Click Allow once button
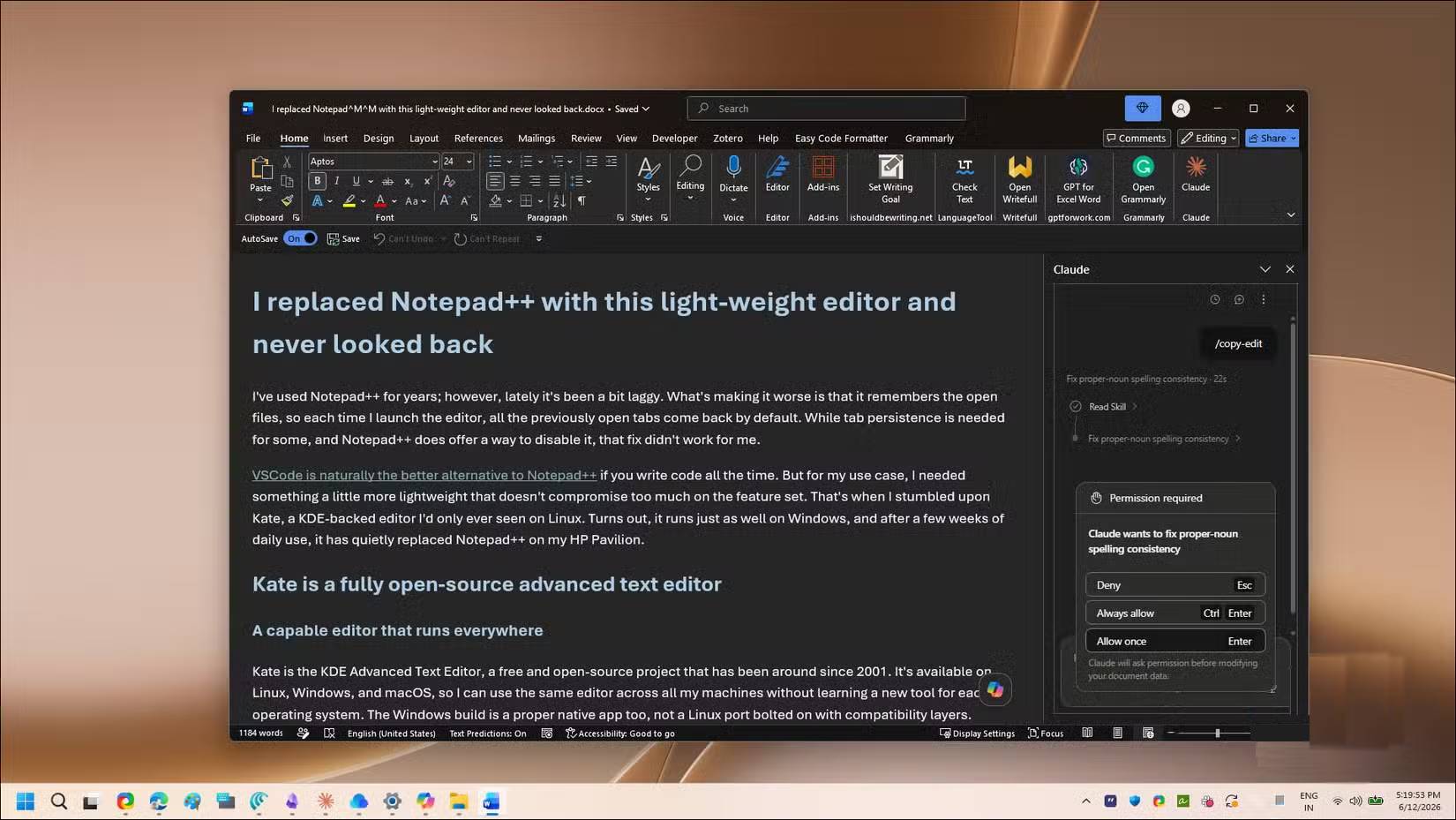1456x820 pixels. point(1175,642)
